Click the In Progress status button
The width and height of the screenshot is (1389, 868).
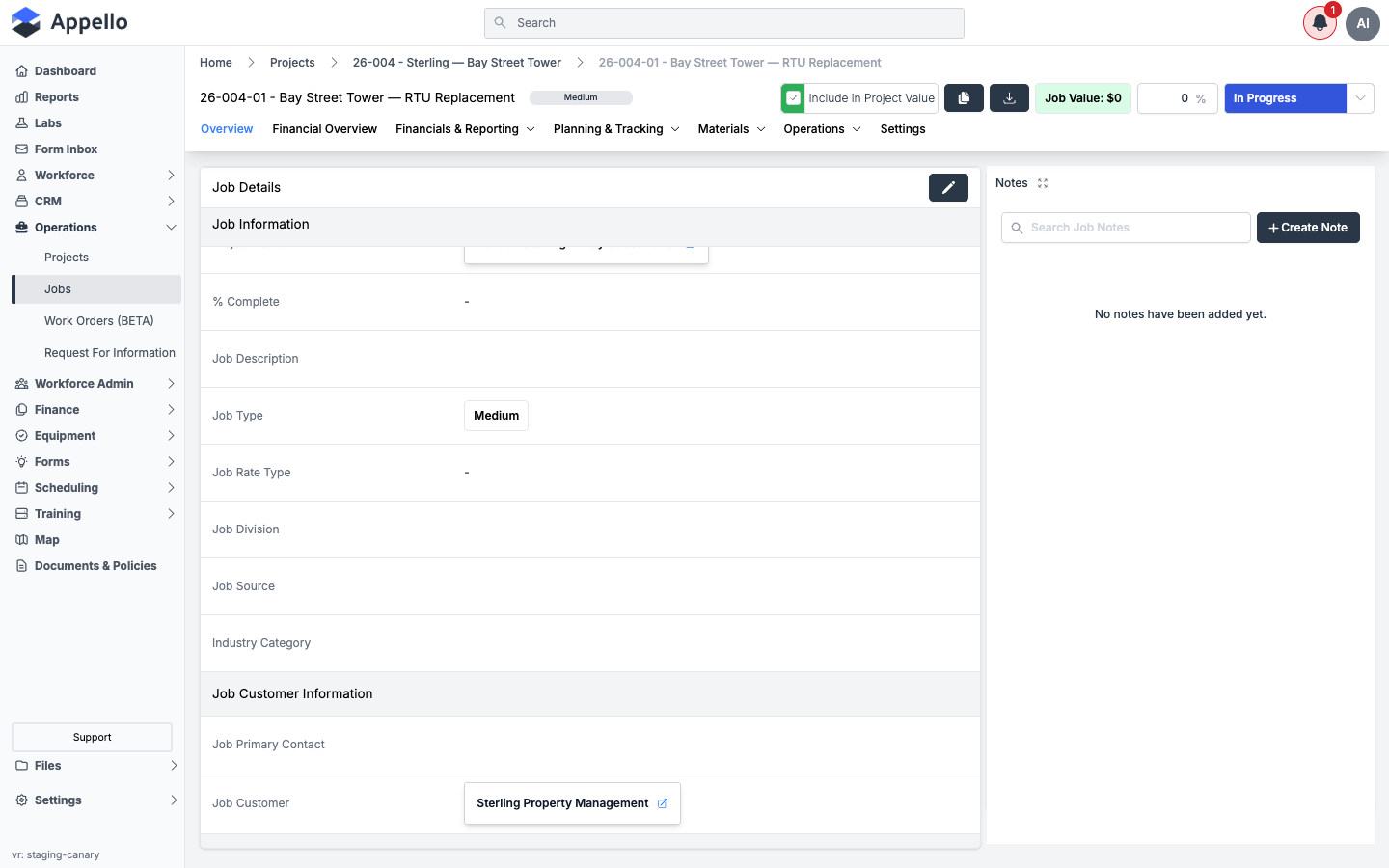[x=1285, y=98]
